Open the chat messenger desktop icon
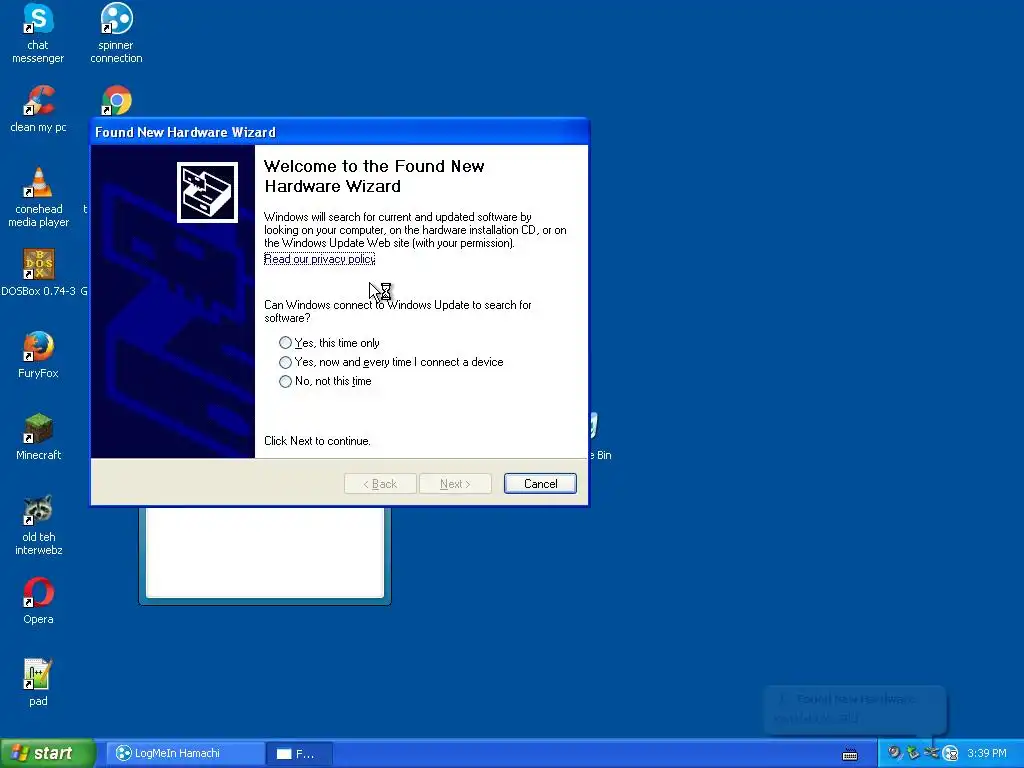The image size is (1024, 768). tap(38, 33)
